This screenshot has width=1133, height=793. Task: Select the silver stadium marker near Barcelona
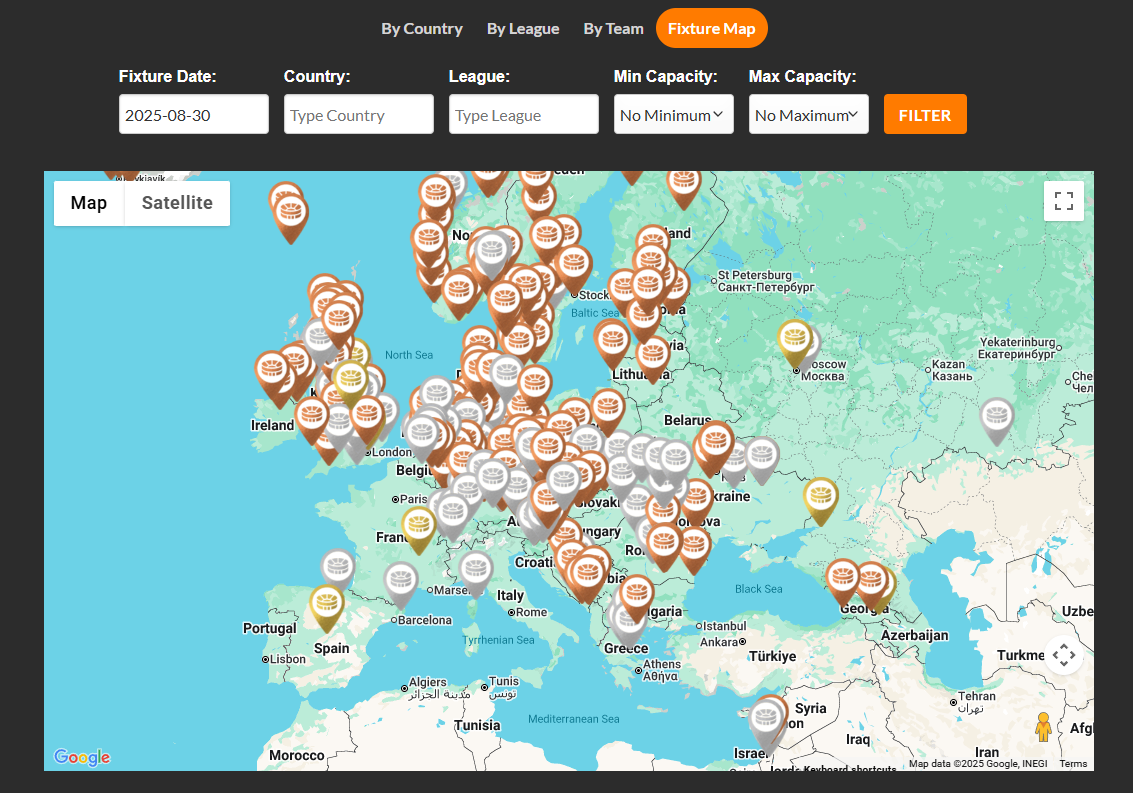tap(401, 581)
